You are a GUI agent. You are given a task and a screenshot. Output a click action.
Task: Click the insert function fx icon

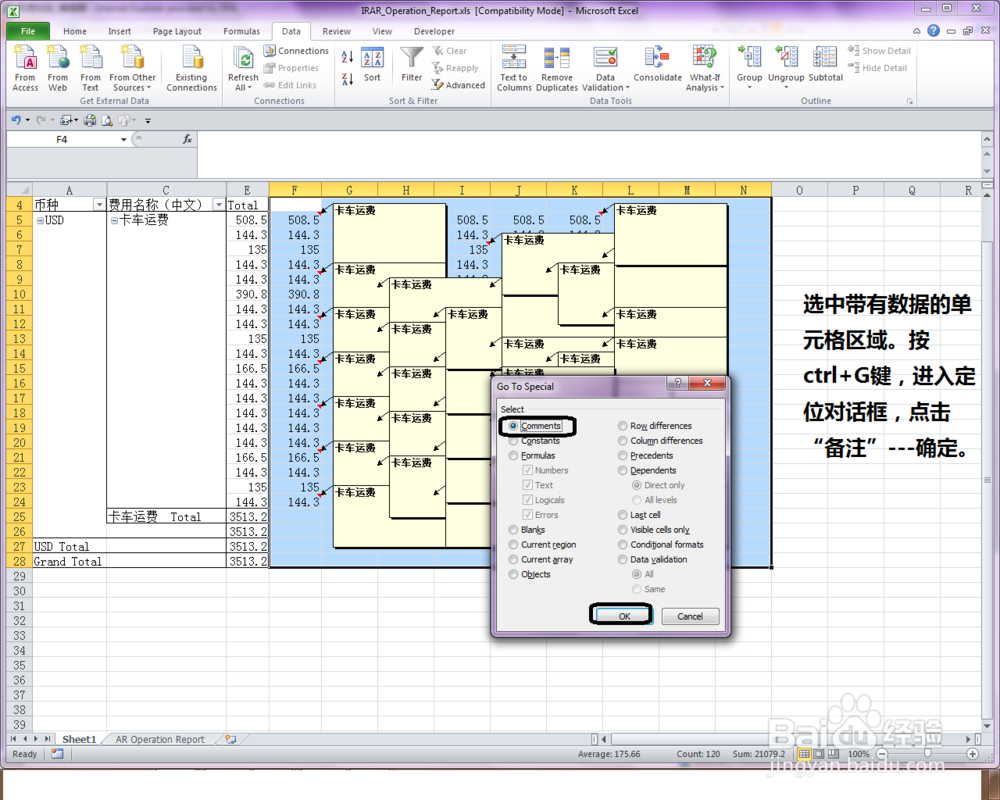[x=188, y=139]
